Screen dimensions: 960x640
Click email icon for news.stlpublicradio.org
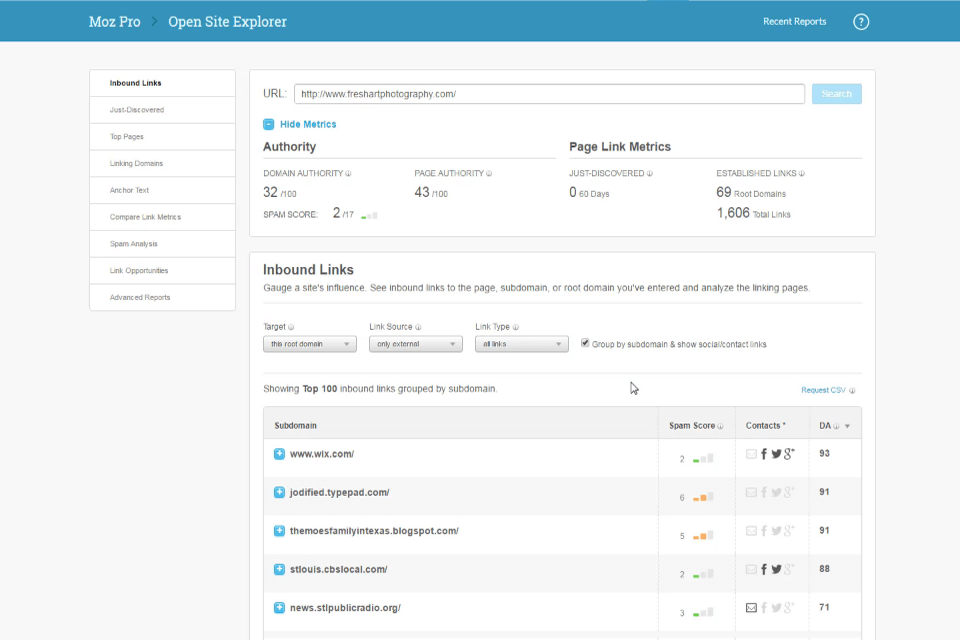(x=751, y=608)
